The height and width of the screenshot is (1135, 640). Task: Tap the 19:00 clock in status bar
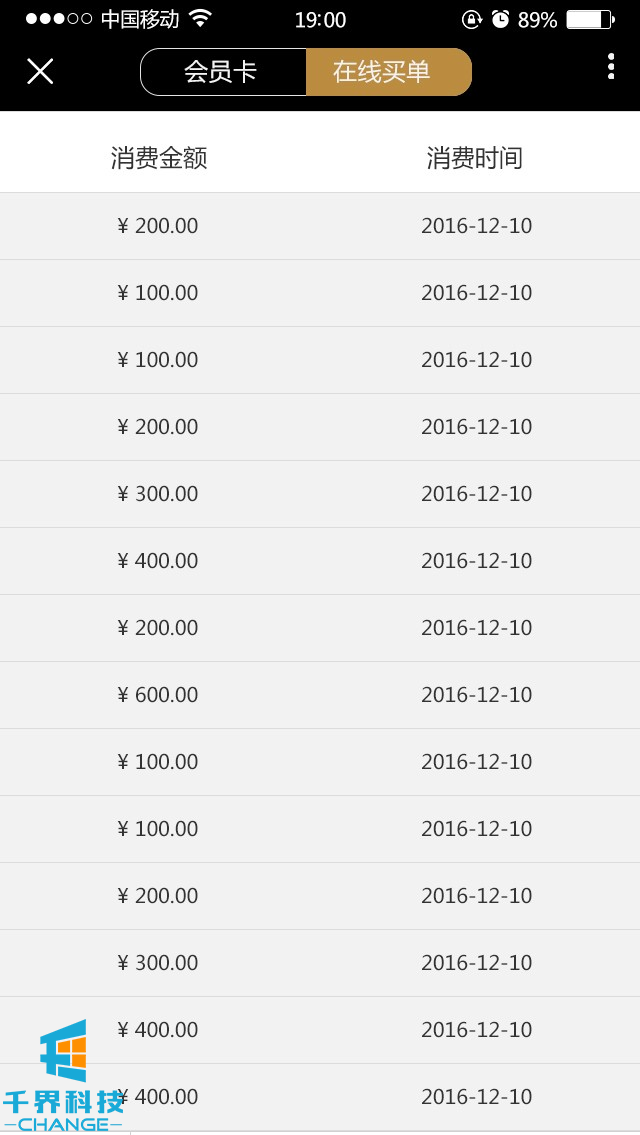coord(320,20)
